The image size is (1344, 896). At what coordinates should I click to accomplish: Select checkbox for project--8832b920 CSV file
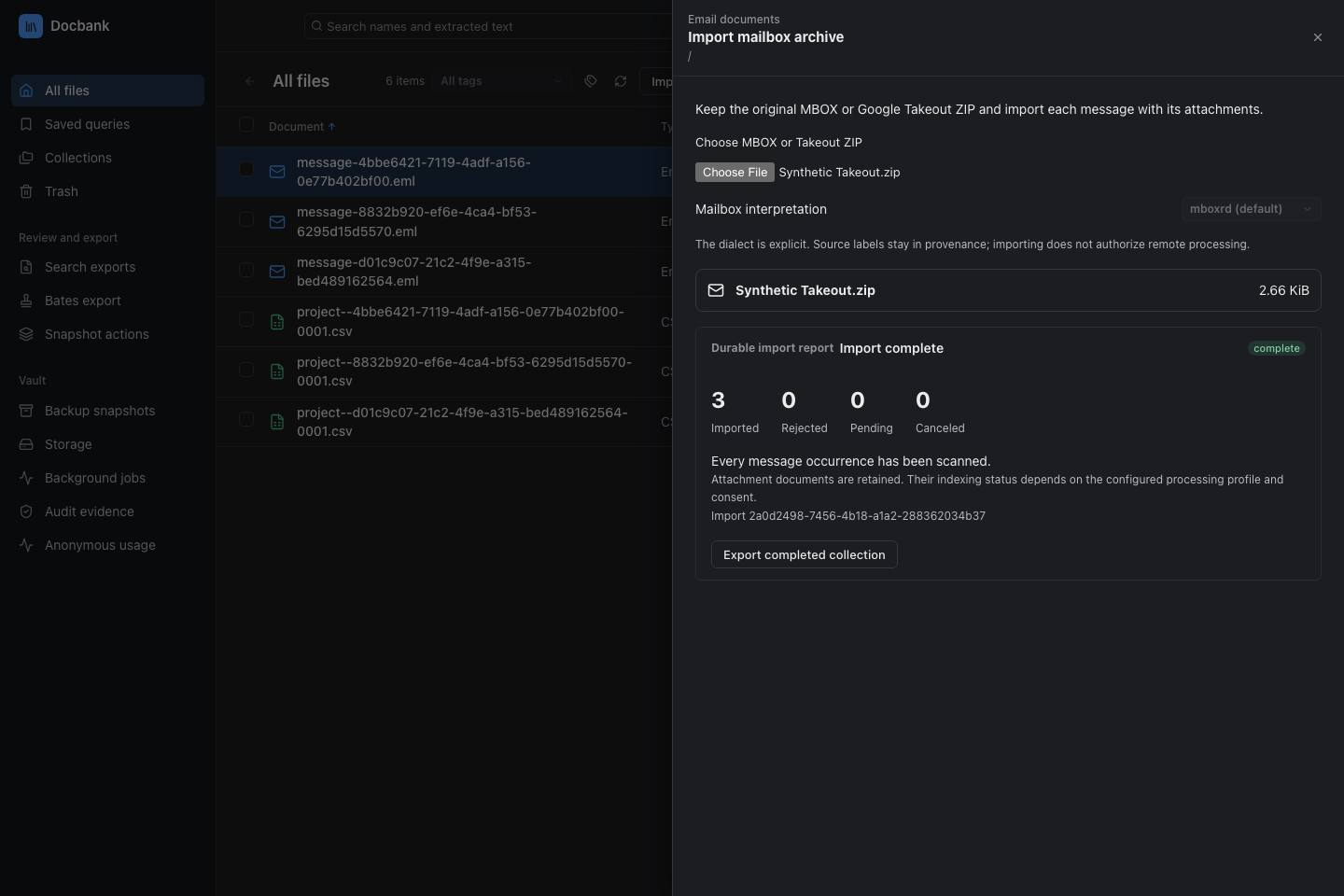(x=246, y=370)
